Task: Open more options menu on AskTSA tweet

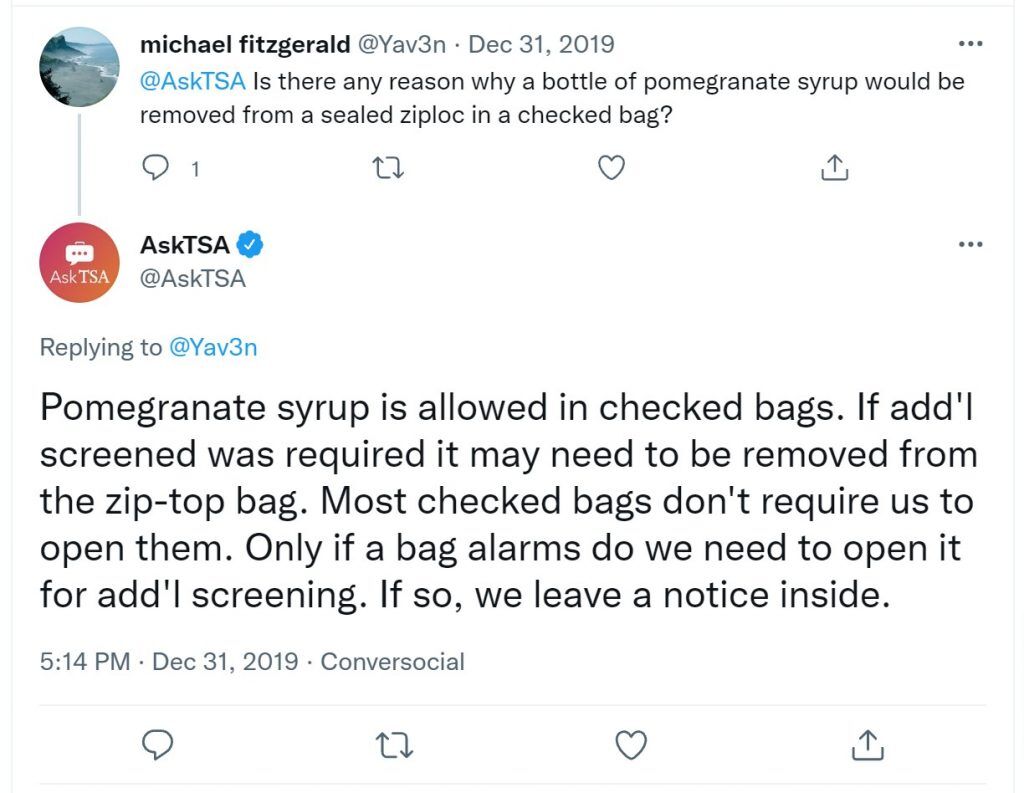Action: 970,244
